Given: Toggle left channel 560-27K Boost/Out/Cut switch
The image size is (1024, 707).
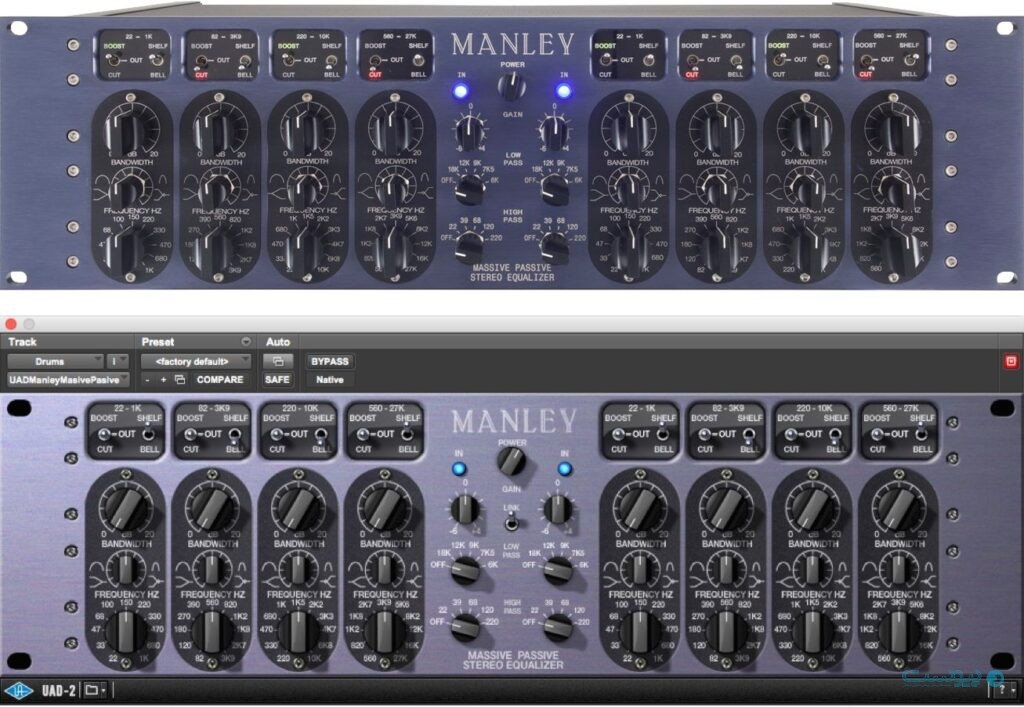Looking at the screenshot, I should [x=362, y=434].
